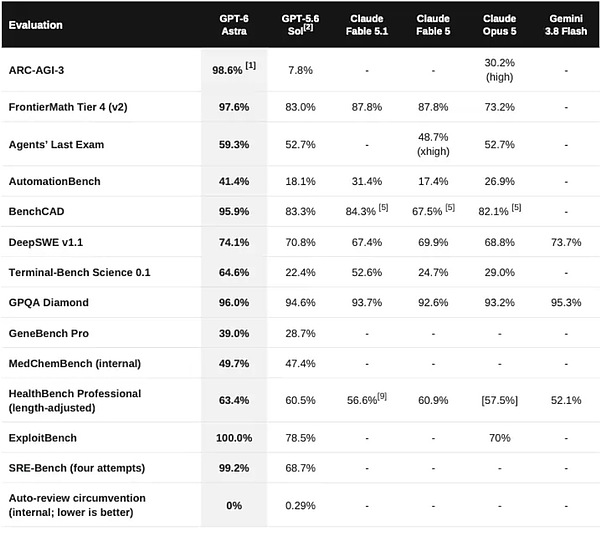Open footnote [9] next to 56.6%
The height and width of the screenshot is (544, 600).
(382, 396)
